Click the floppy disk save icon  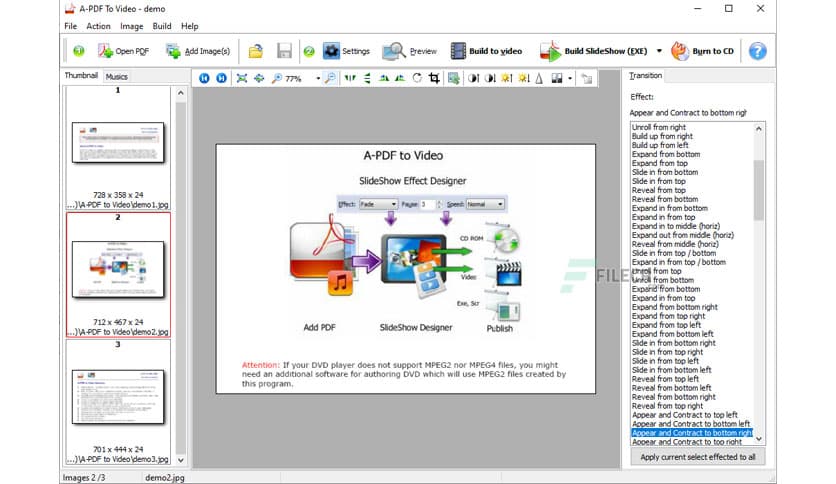coord(284,51)
